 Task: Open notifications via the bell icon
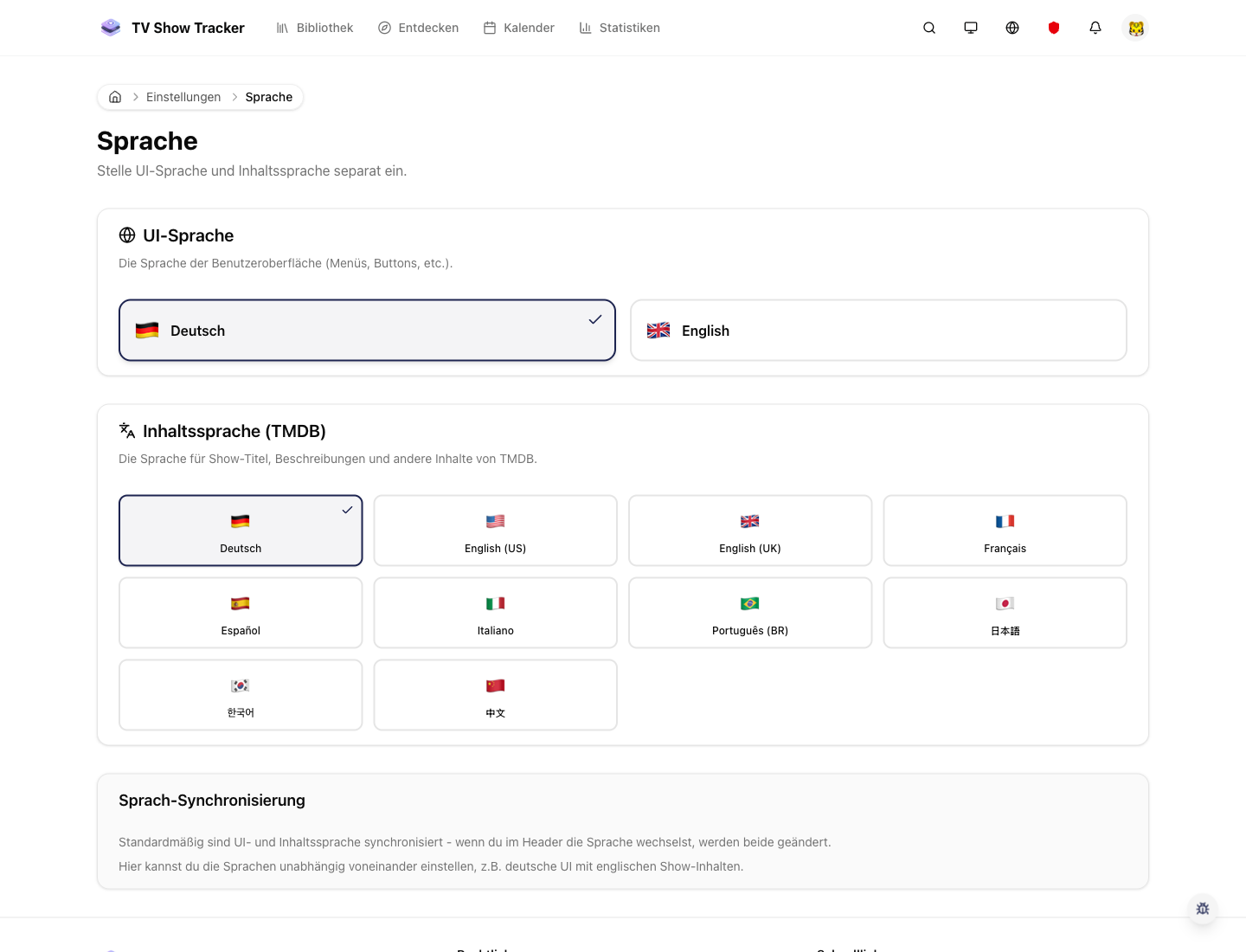click(x=1095, y=28)
